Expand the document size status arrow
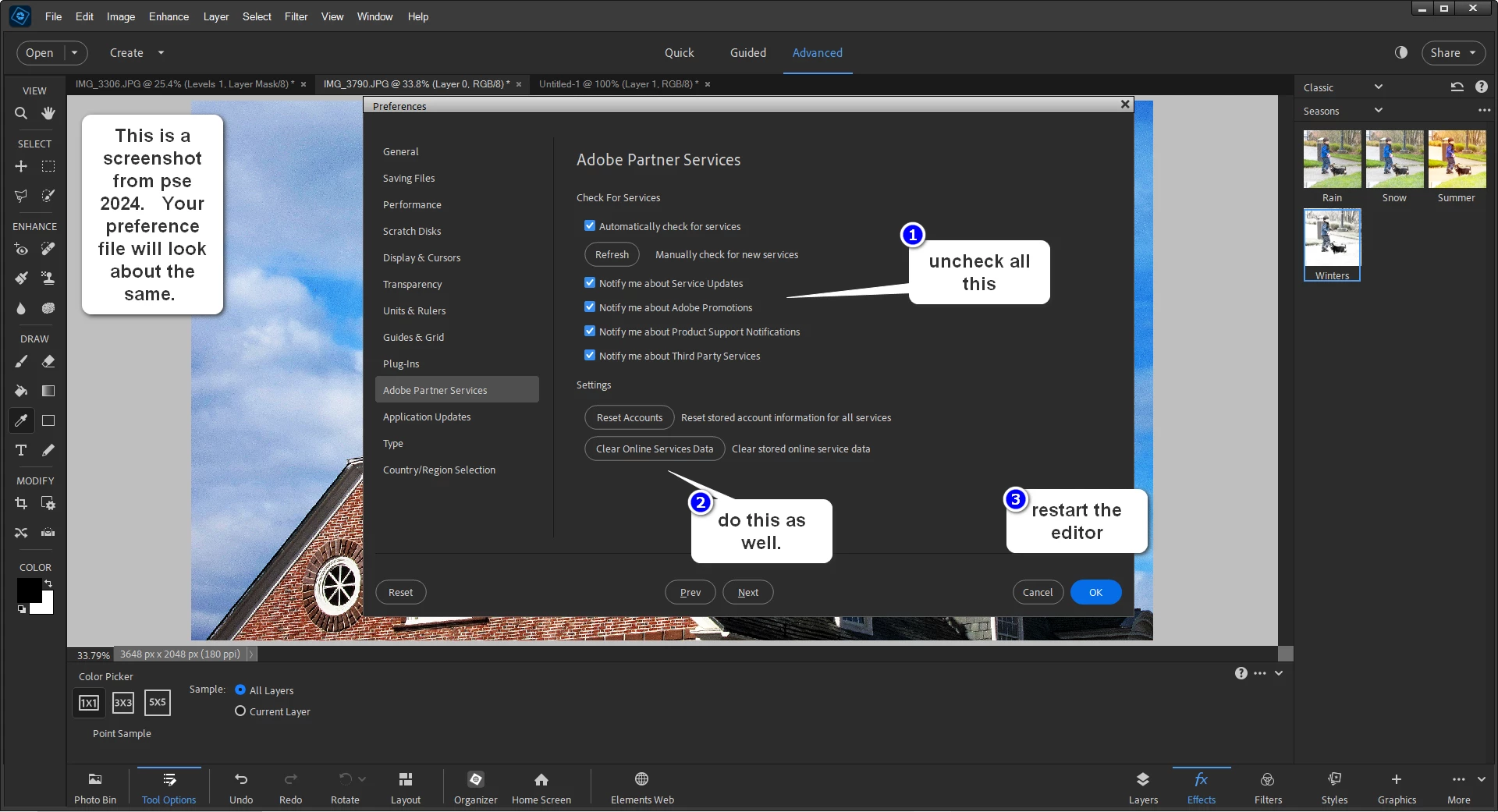1498x812 pixels. (250, 654)
